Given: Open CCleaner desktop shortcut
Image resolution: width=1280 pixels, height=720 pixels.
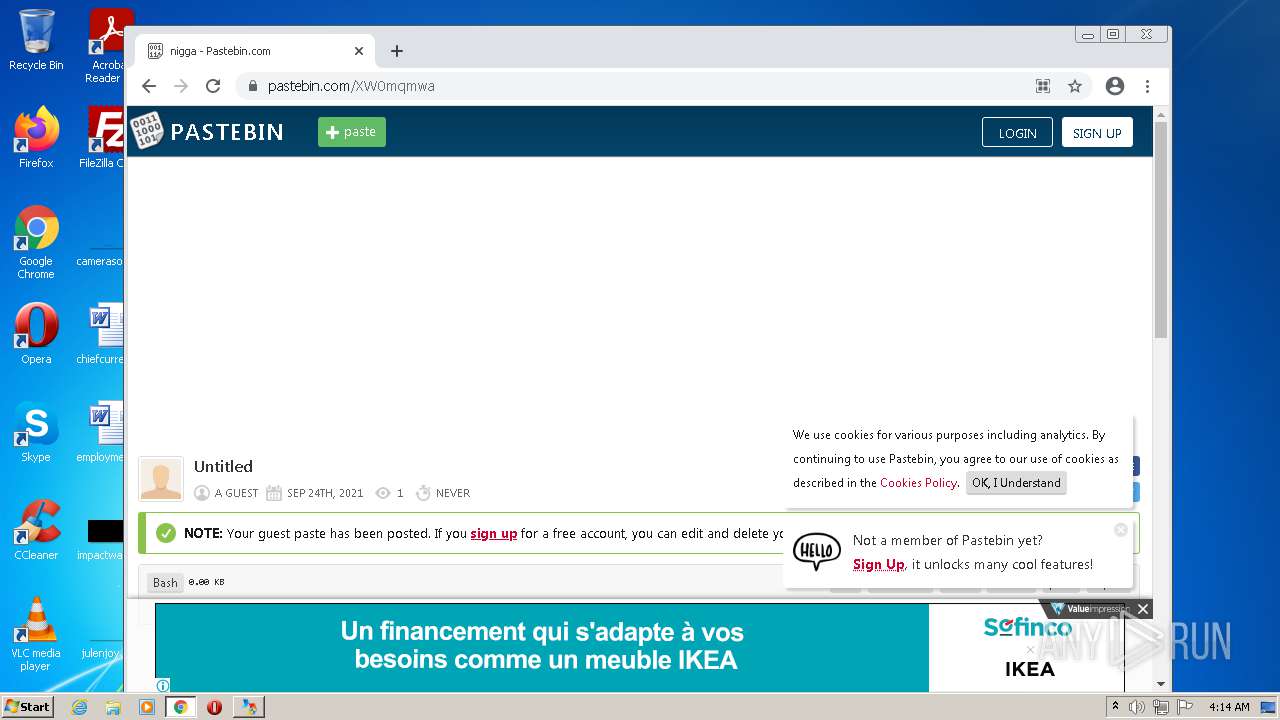Looking at the screenshot, I should click(36, 530).
